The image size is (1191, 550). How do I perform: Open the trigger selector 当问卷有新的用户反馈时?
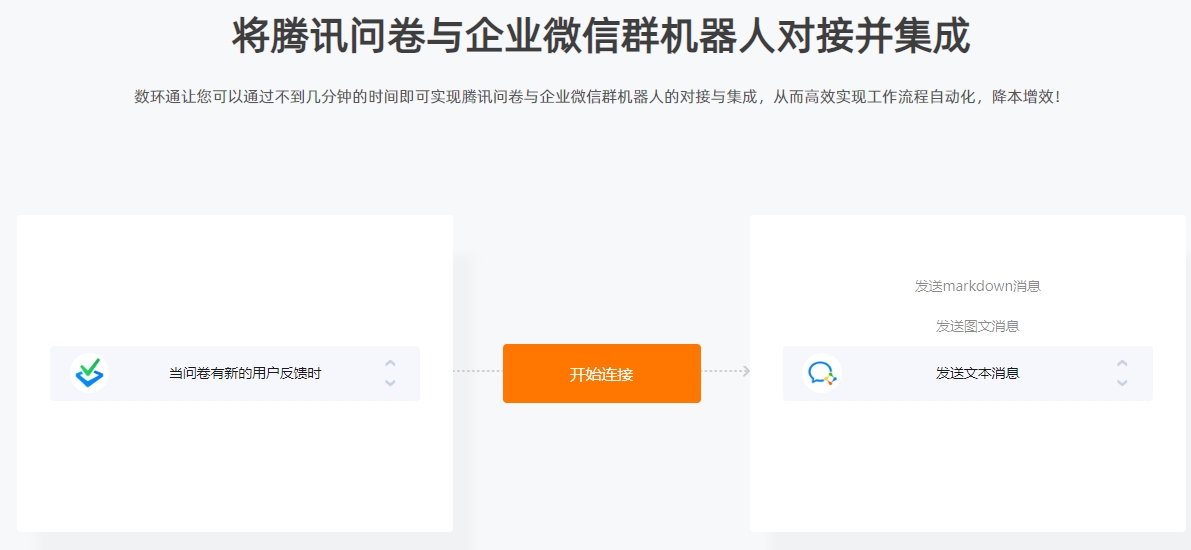(x=235, y=374)
